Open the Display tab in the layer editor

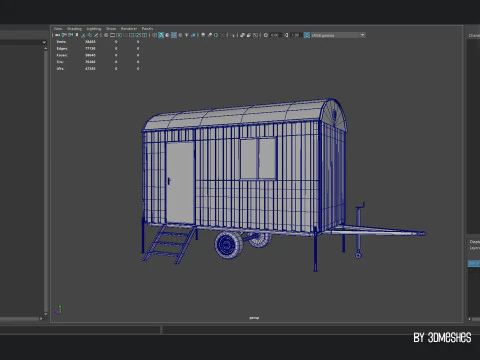pos(475,242)
